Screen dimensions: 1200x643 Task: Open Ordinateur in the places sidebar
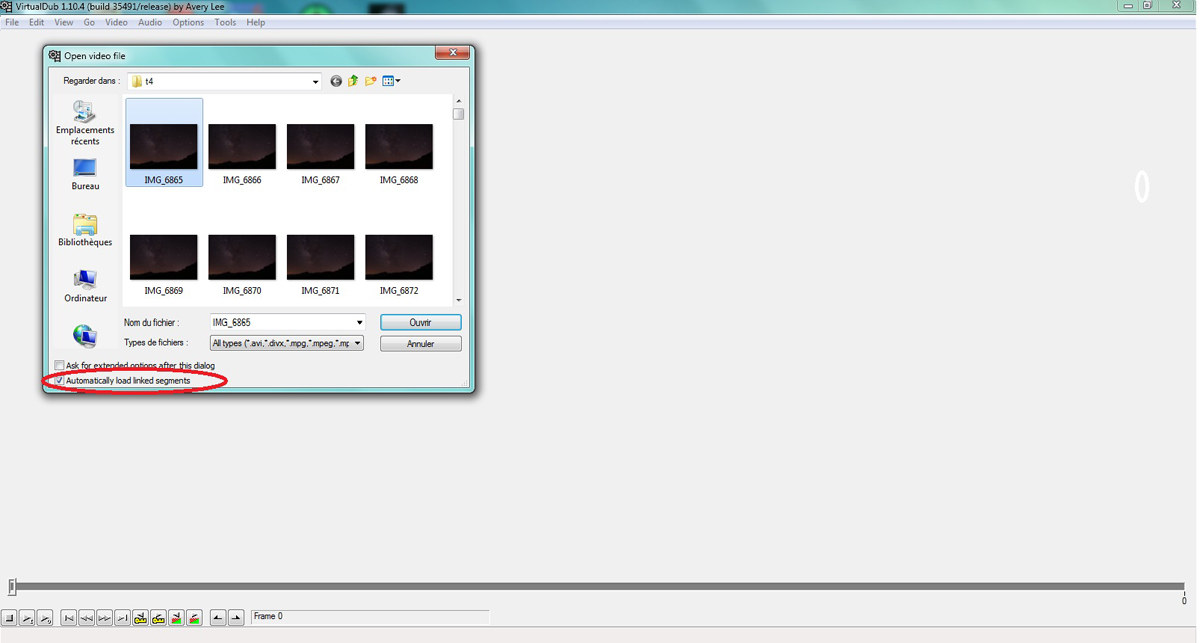(x=85, y=286)
